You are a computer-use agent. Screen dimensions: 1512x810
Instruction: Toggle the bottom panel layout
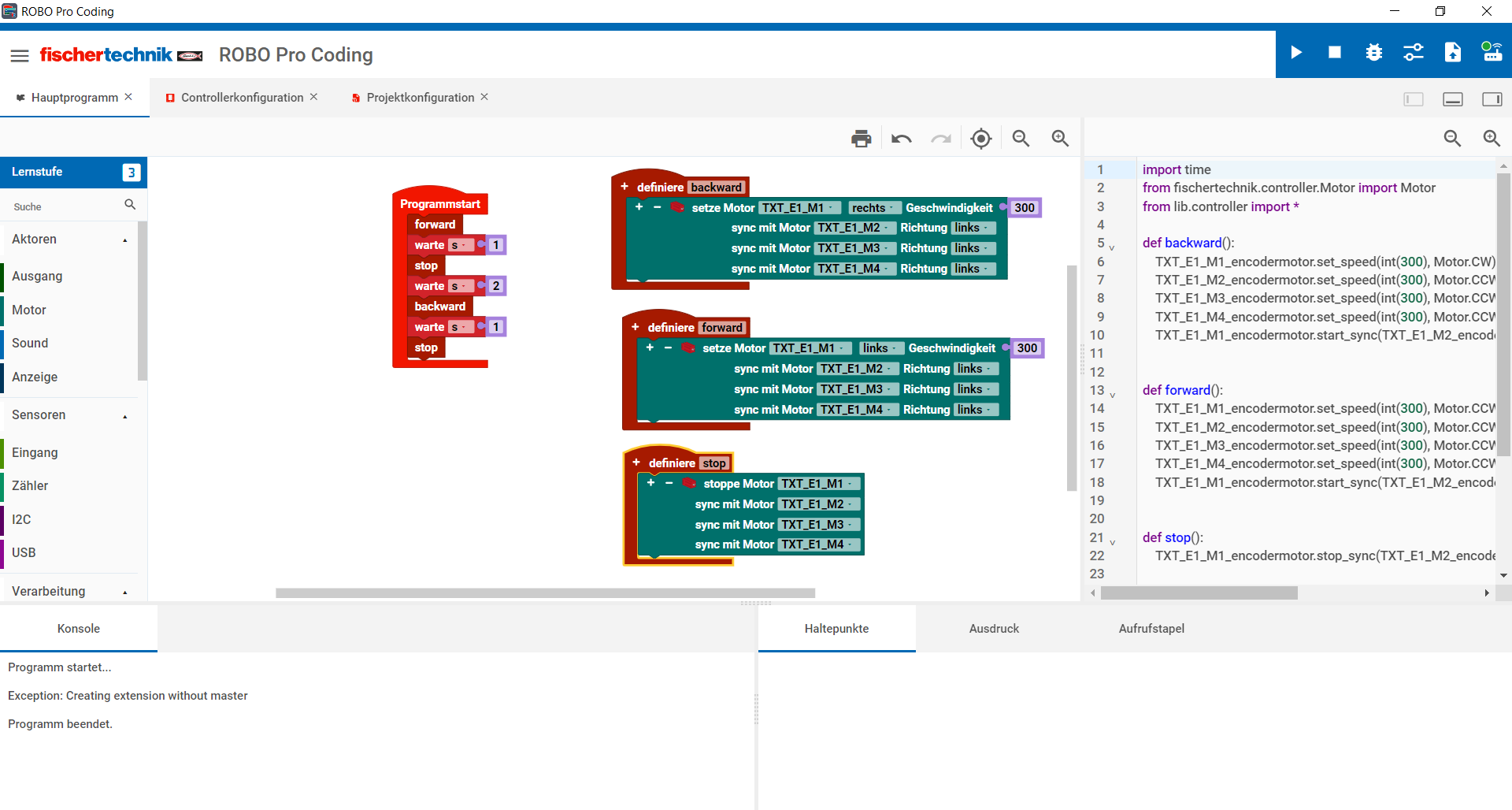(x=1453, y=99)
